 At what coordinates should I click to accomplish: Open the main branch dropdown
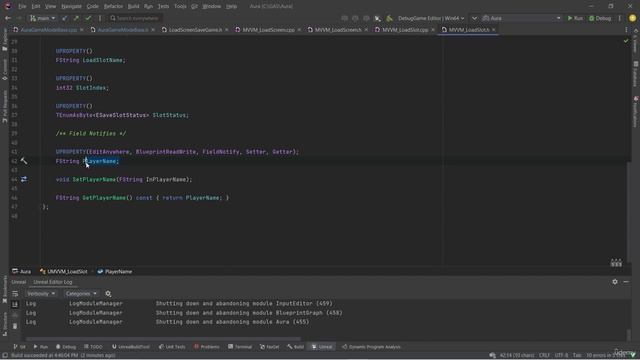42,18
